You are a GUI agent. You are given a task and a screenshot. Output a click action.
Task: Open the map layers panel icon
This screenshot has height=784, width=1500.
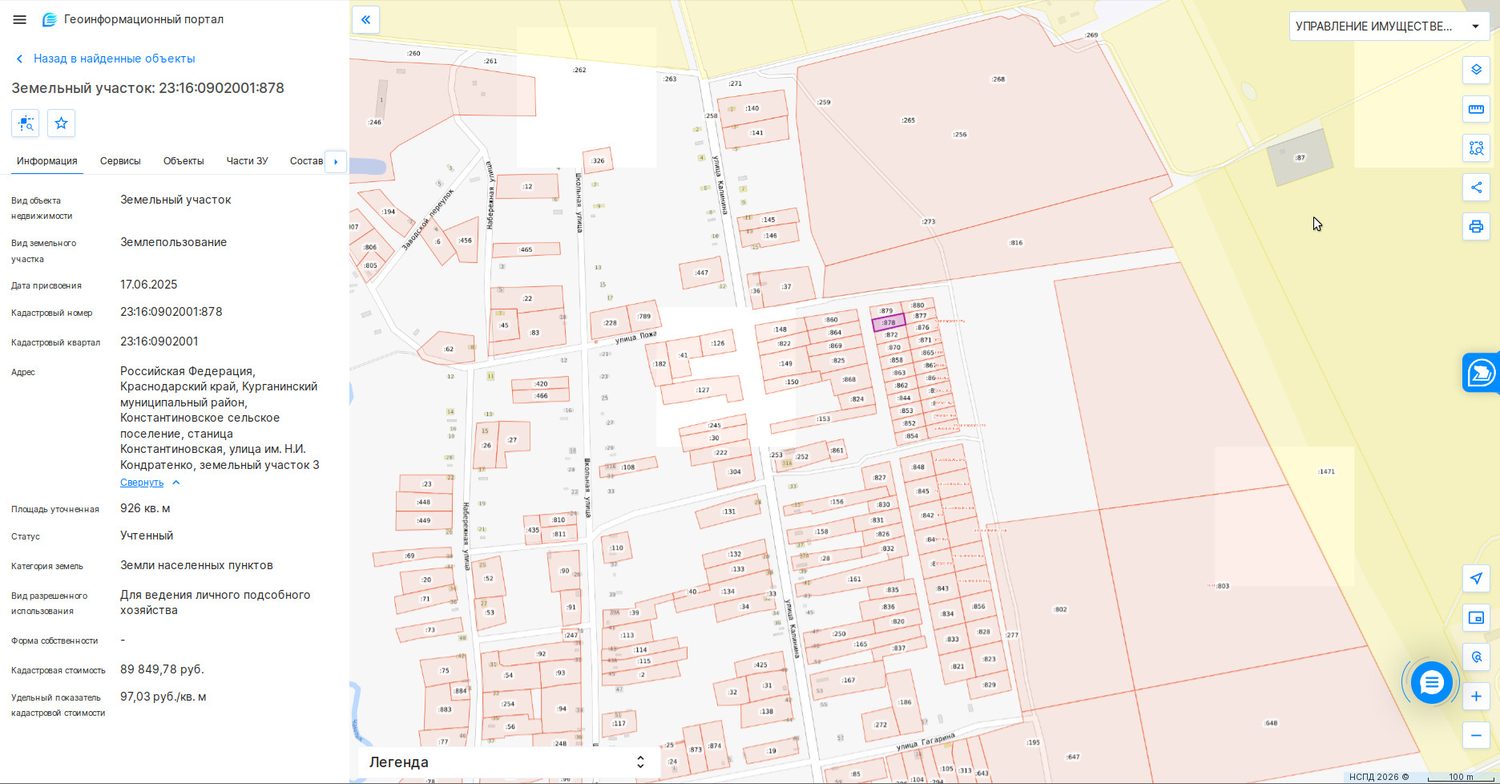(x=1476, y=70)
